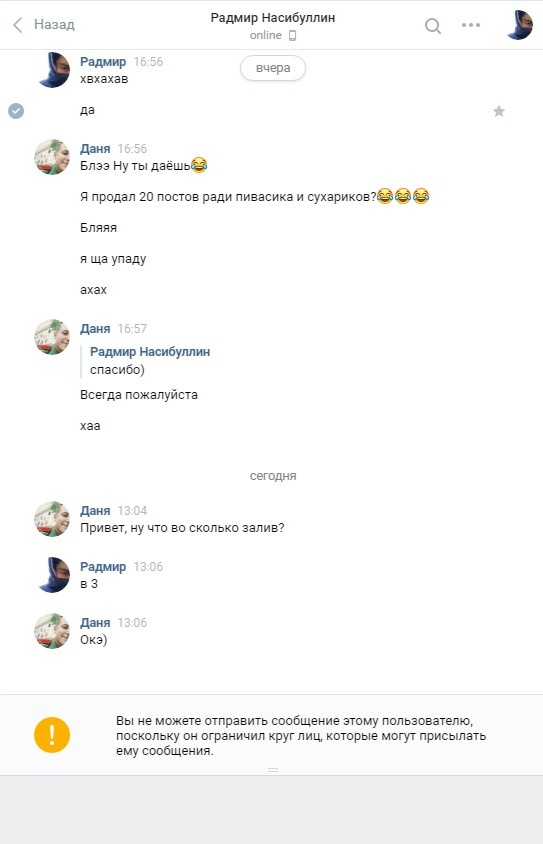Open Радмир Насибуллин's name in header
The width and height of the screenshot is (543, 844).
(x=273, y=18)
